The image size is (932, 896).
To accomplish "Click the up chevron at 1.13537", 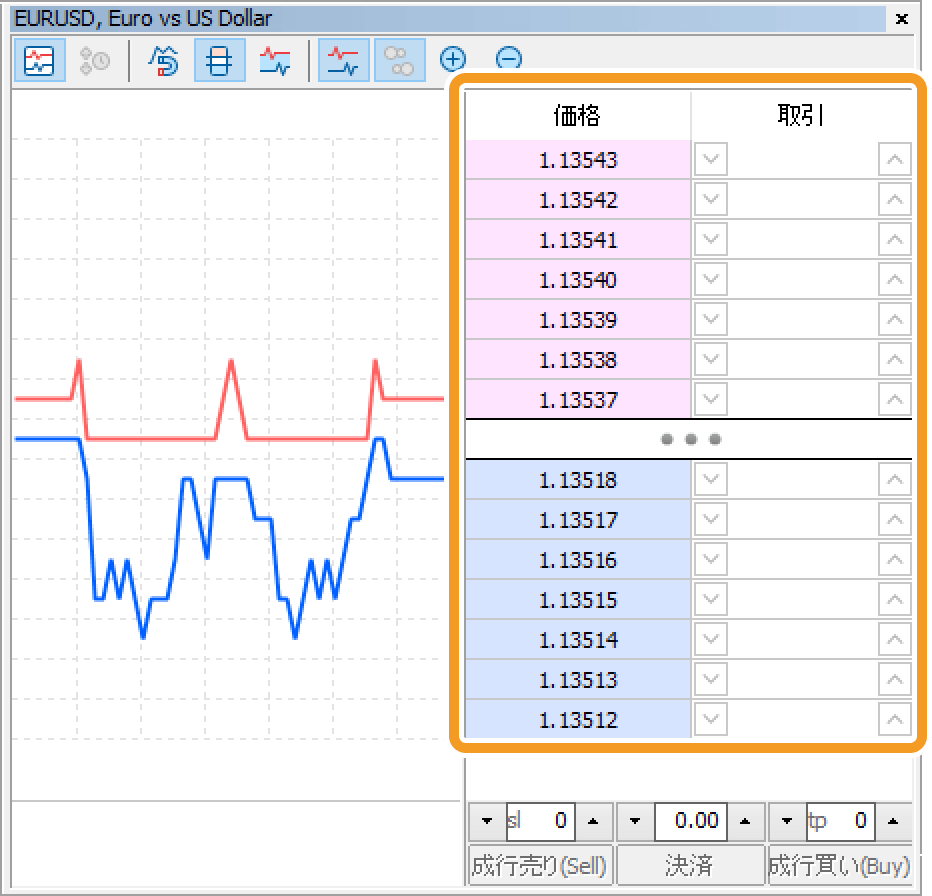I will point(895,399).
